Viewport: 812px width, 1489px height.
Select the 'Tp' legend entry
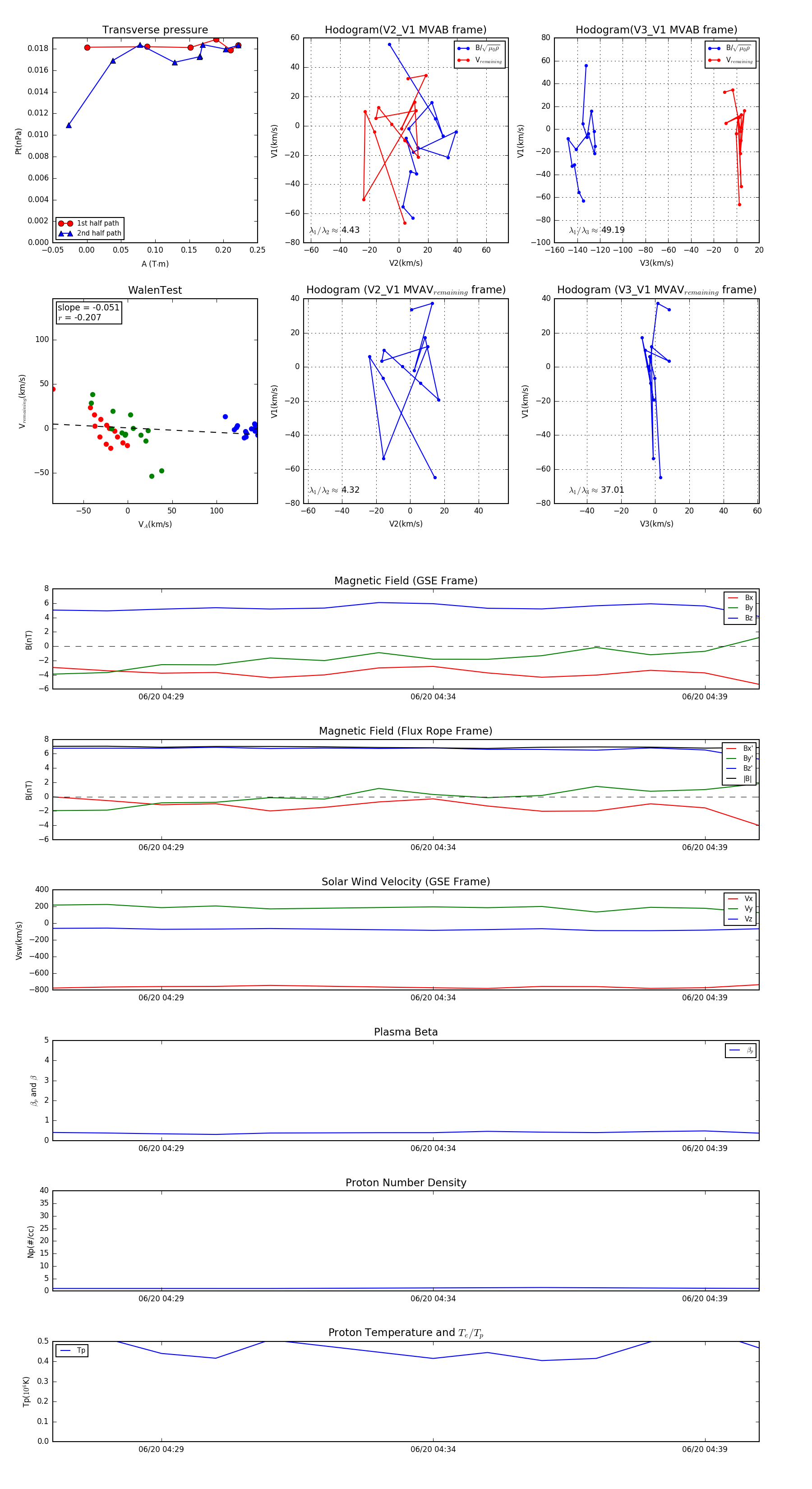72,1351
